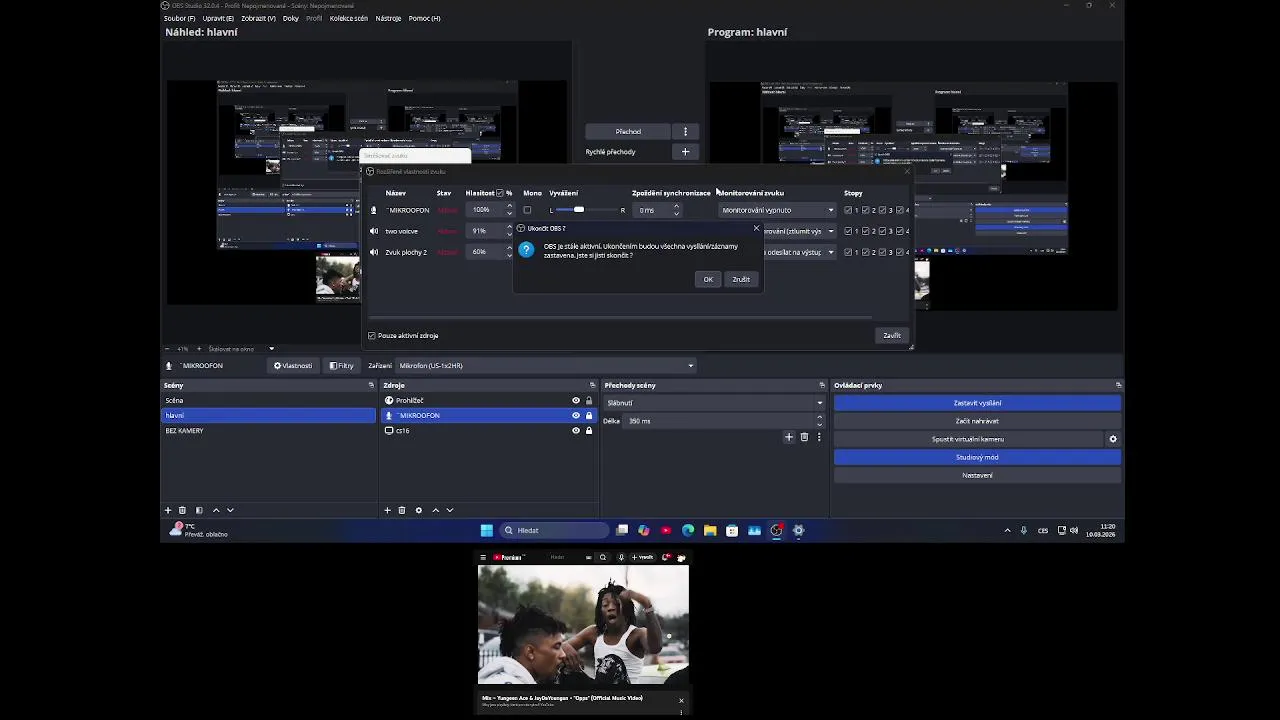Click the Délka 350 ms duration field
1280x720 pixels.
pos(720,421)
